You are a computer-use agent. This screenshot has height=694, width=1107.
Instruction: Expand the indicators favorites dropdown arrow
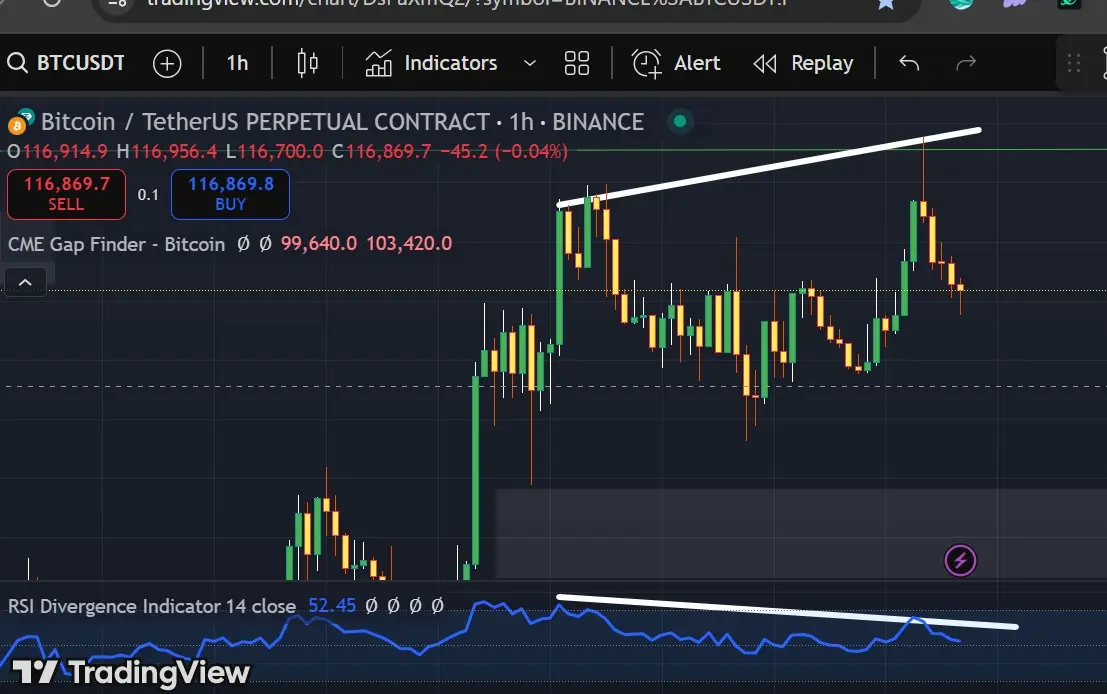[x=529, y=64]
